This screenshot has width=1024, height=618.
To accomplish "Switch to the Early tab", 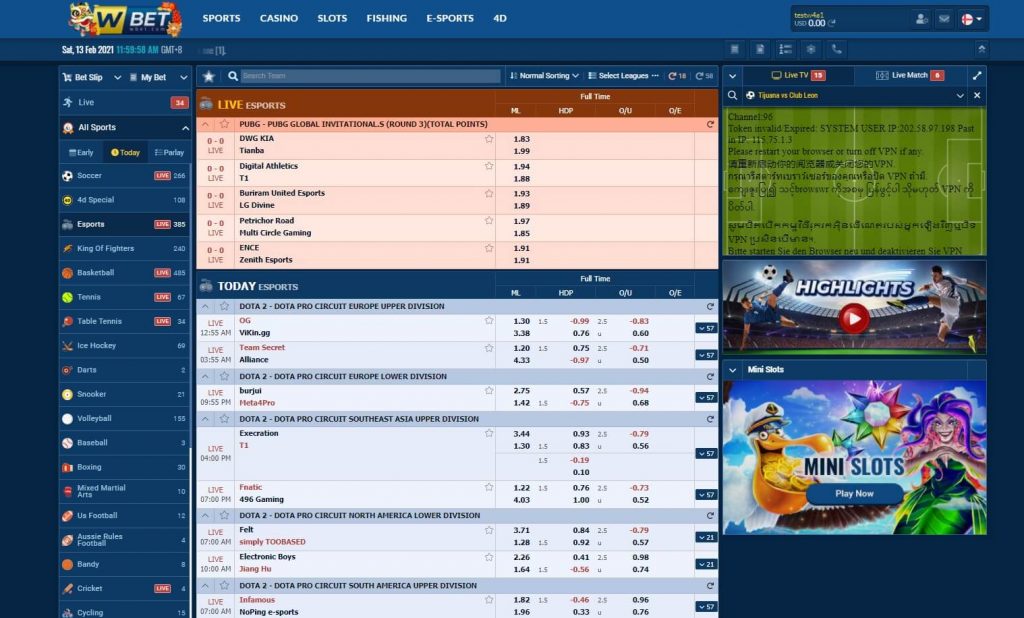I will click(82, 152).
